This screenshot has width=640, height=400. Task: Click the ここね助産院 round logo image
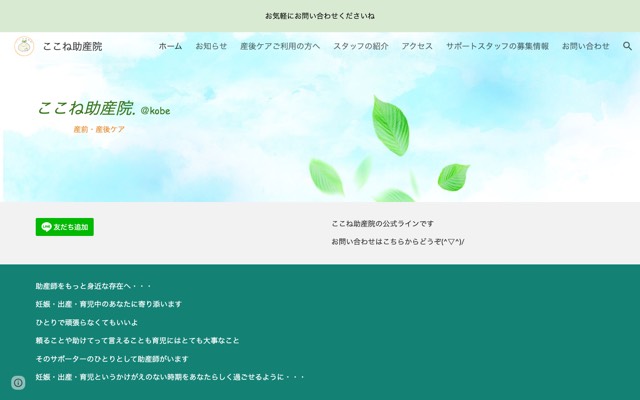pyautogui.click(x=24, y=46)
